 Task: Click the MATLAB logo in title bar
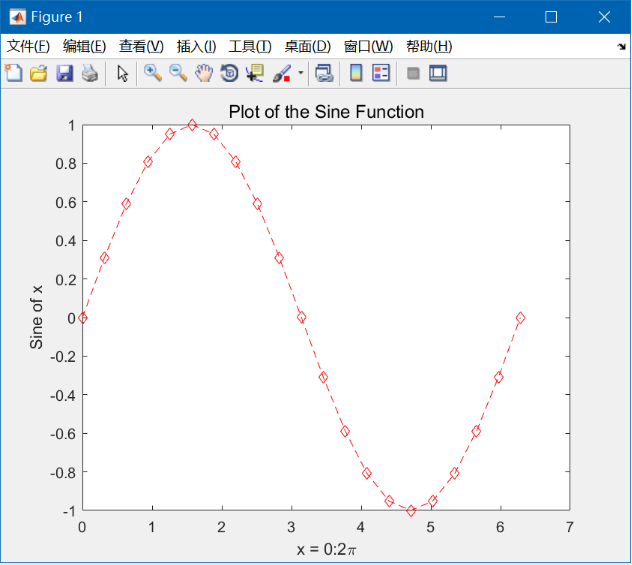17,17
